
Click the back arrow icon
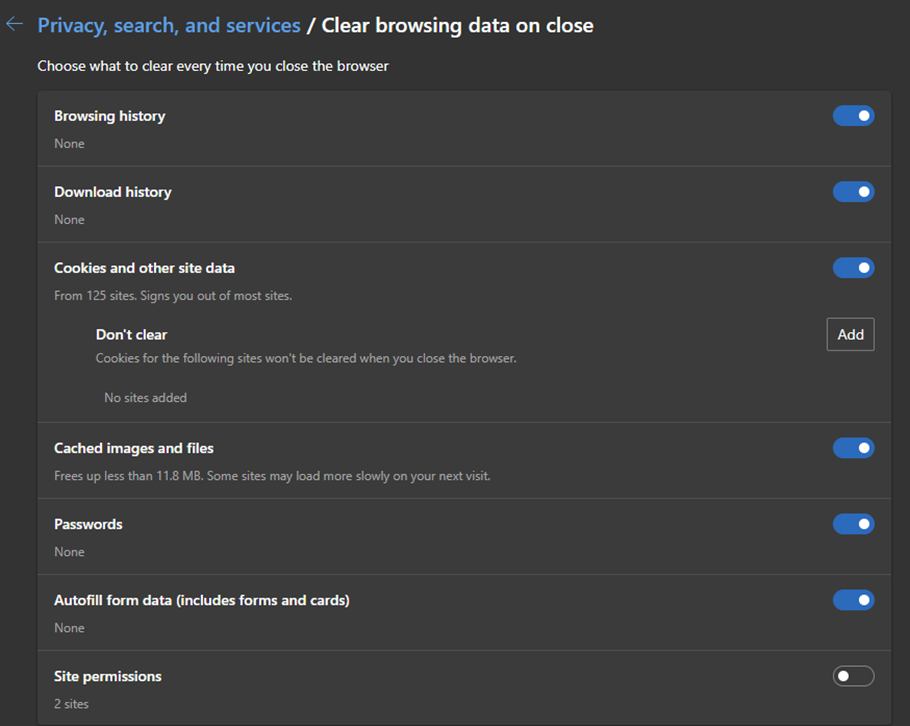[14, 24]
